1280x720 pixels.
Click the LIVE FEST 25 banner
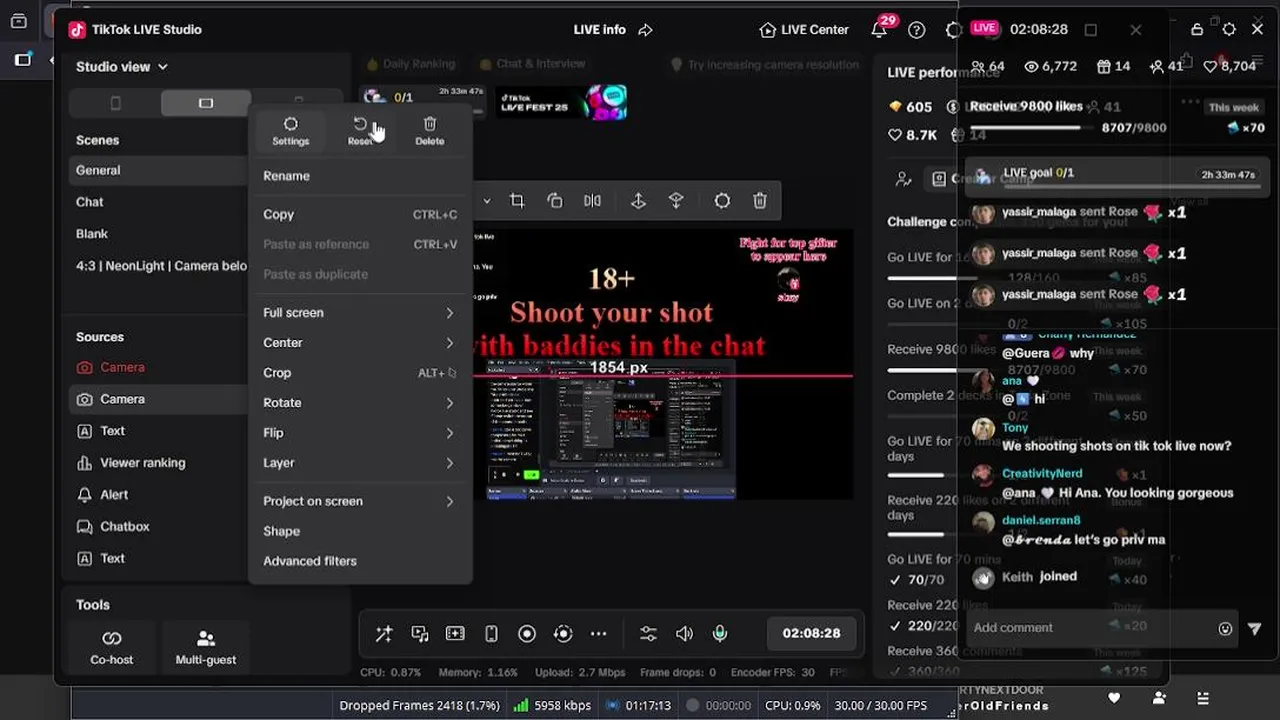pyautogui.click(x=561, y=101)
